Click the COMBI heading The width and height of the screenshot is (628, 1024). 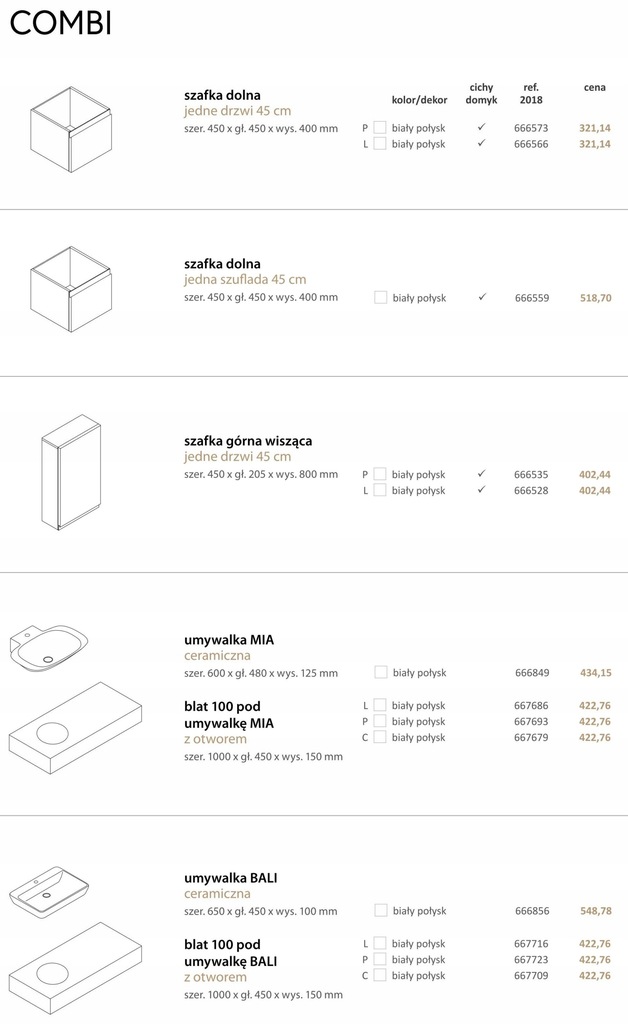61,23
